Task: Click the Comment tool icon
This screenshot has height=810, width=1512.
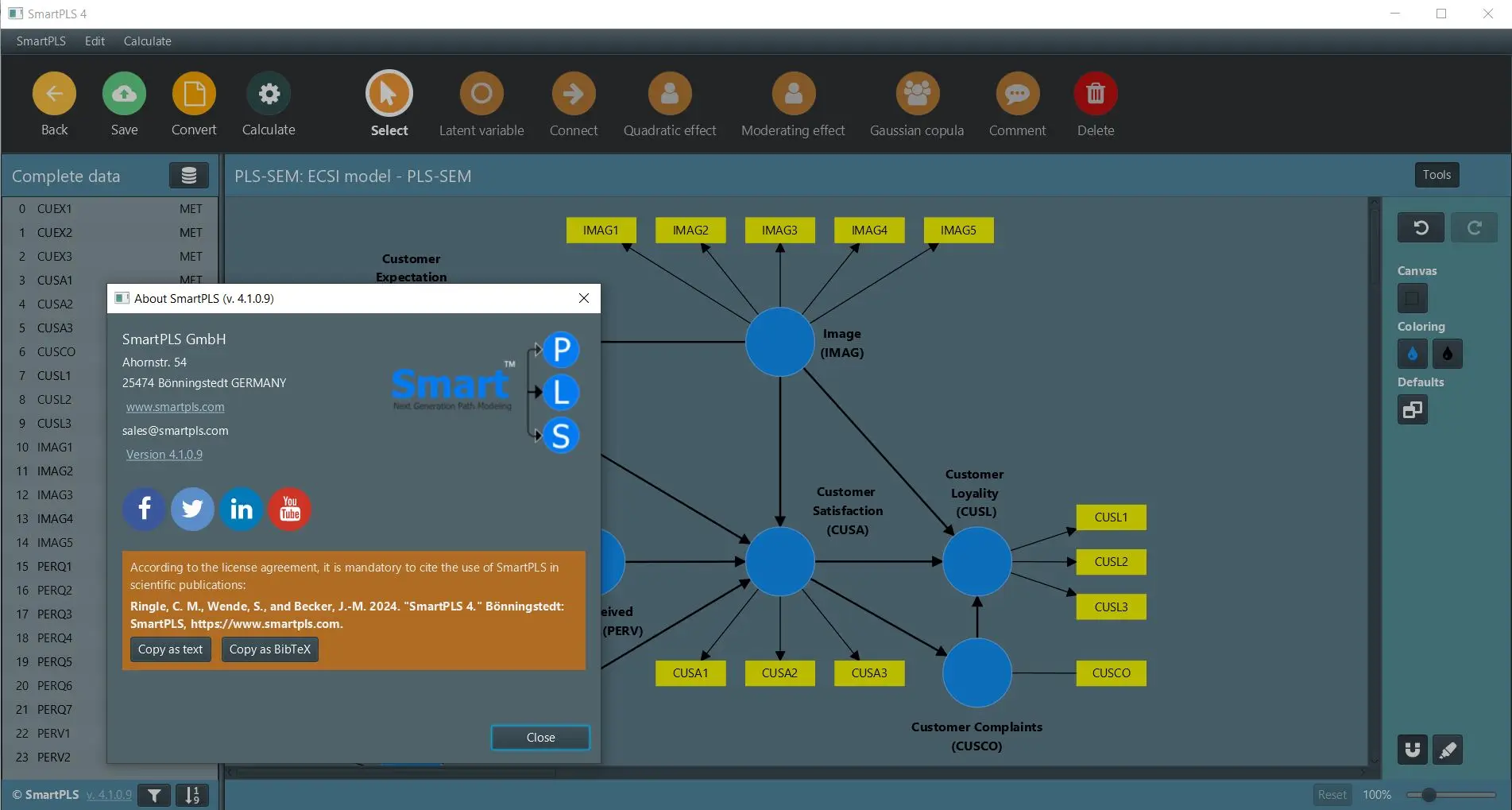Action: coord(1017,94)
